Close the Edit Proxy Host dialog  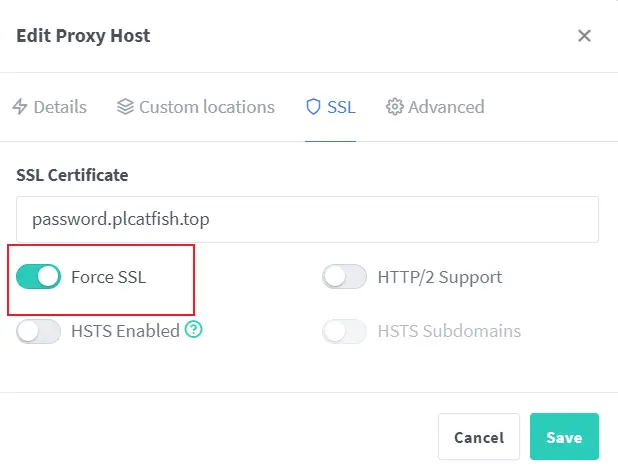click(x=584, y=36)
